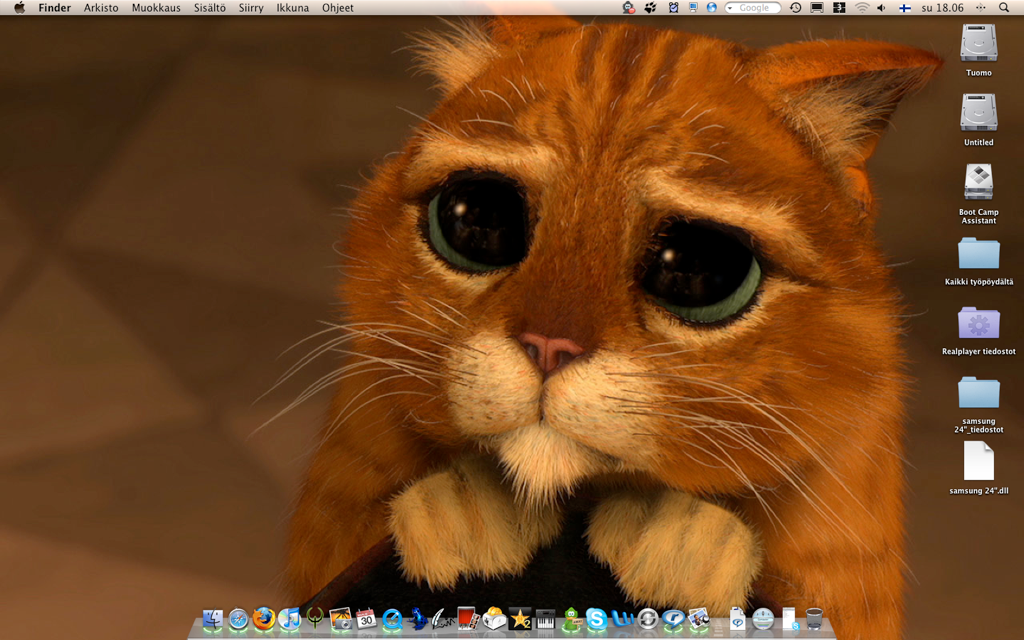Open the feather quill dock icon
The width and height of the screenshot is (1024, 640).
(x=443, y=618)
